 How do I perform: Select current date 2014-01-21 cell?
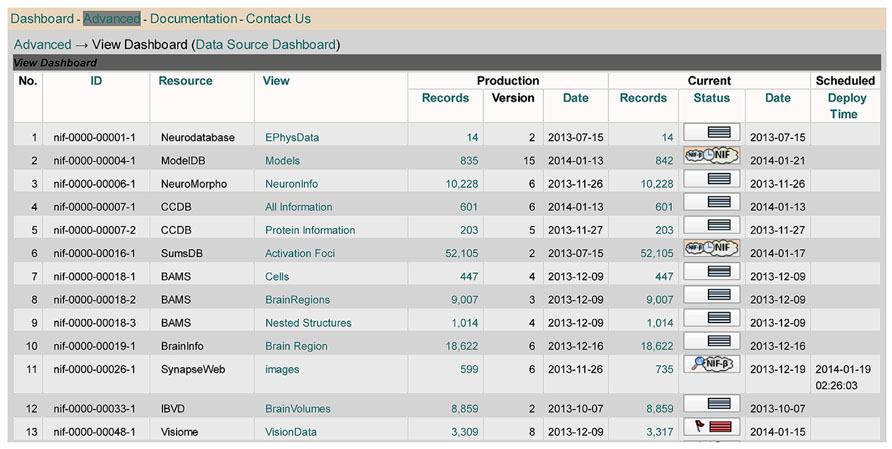(x=778, y=160)
